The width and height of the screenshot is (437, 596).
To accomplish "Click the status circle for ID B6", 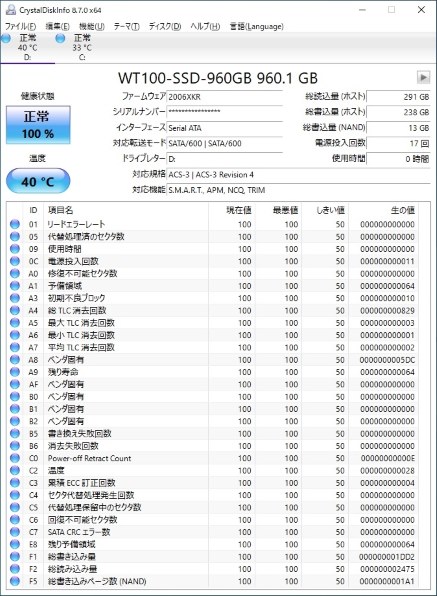I will point(15,446).
